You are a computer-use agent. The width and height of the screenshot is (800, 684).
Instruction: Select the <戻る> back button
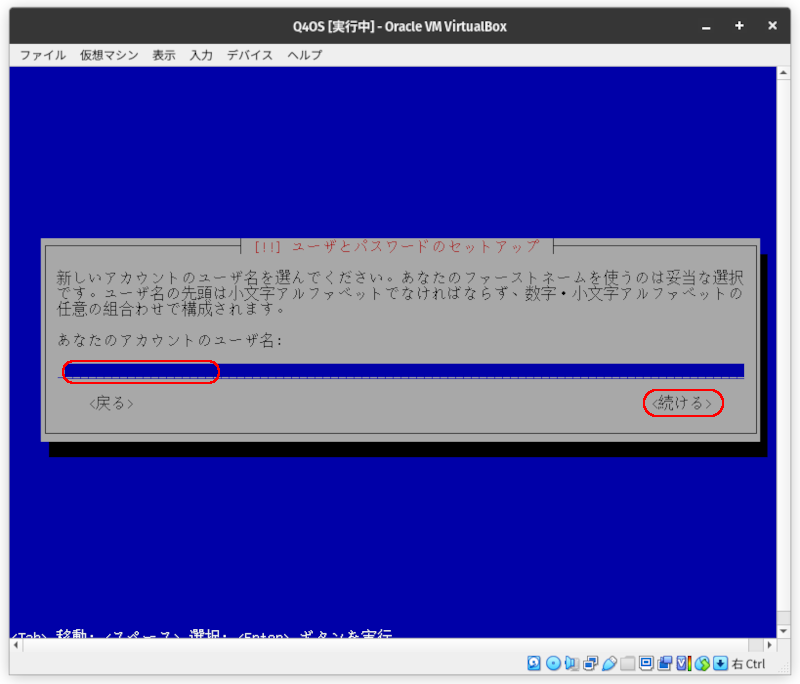coord(111,403)
